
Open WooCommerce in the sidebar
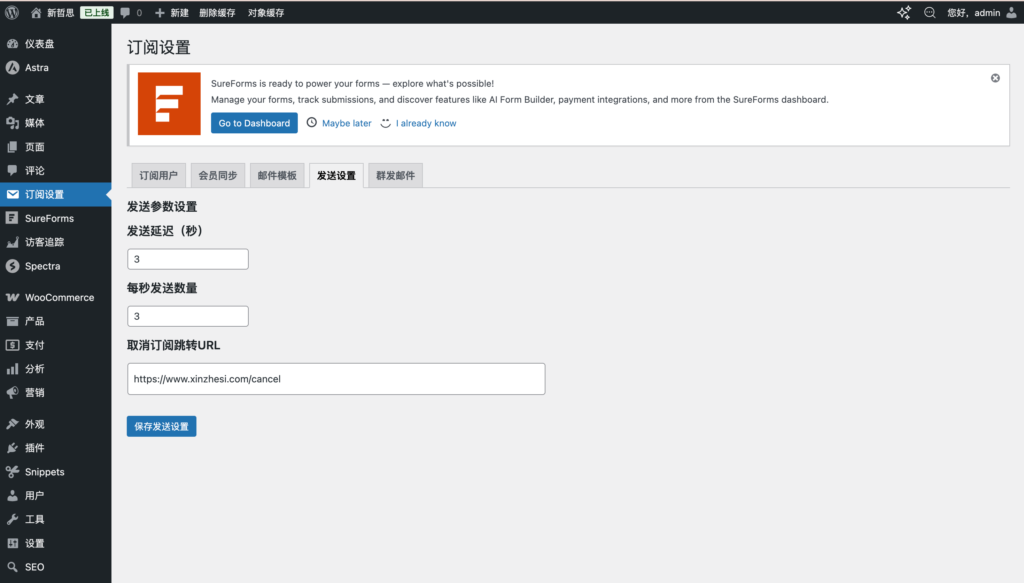pyautogui.click(x=59, y=298)
